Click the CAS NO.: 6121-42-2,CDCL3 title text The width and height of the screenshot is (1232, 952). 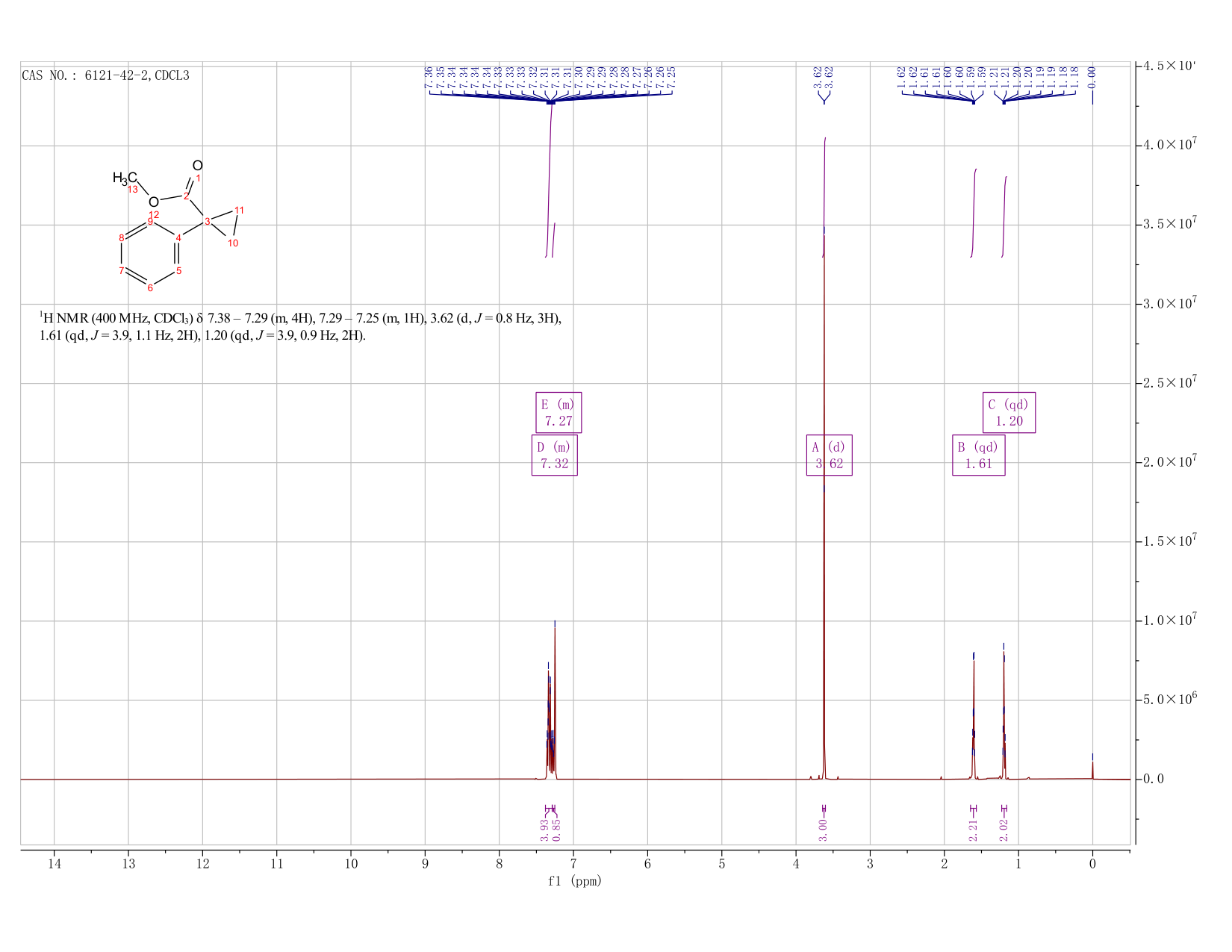coord(105,75)
